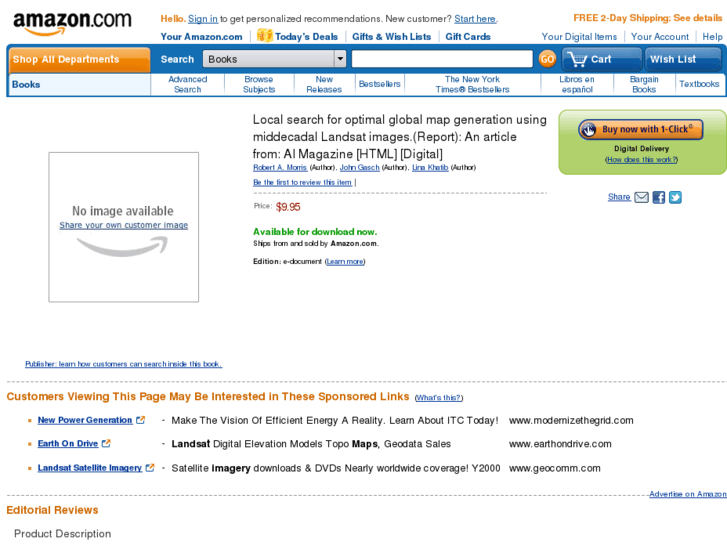Image resolution: width=727 pixels, height=545 pixels.
Task: Open the Robert A. Morris author link
Action: click(x=280, y=167)
